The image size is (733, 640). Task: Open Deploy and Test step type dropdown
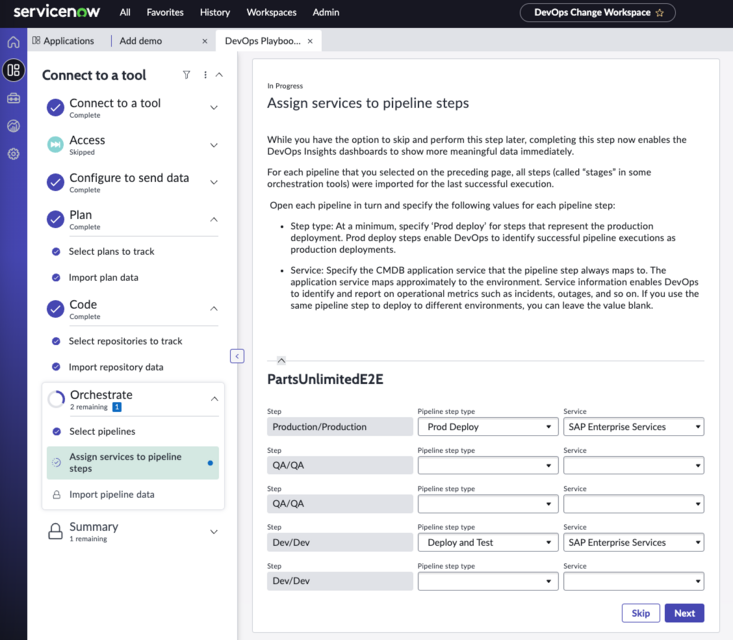[488, 543]
